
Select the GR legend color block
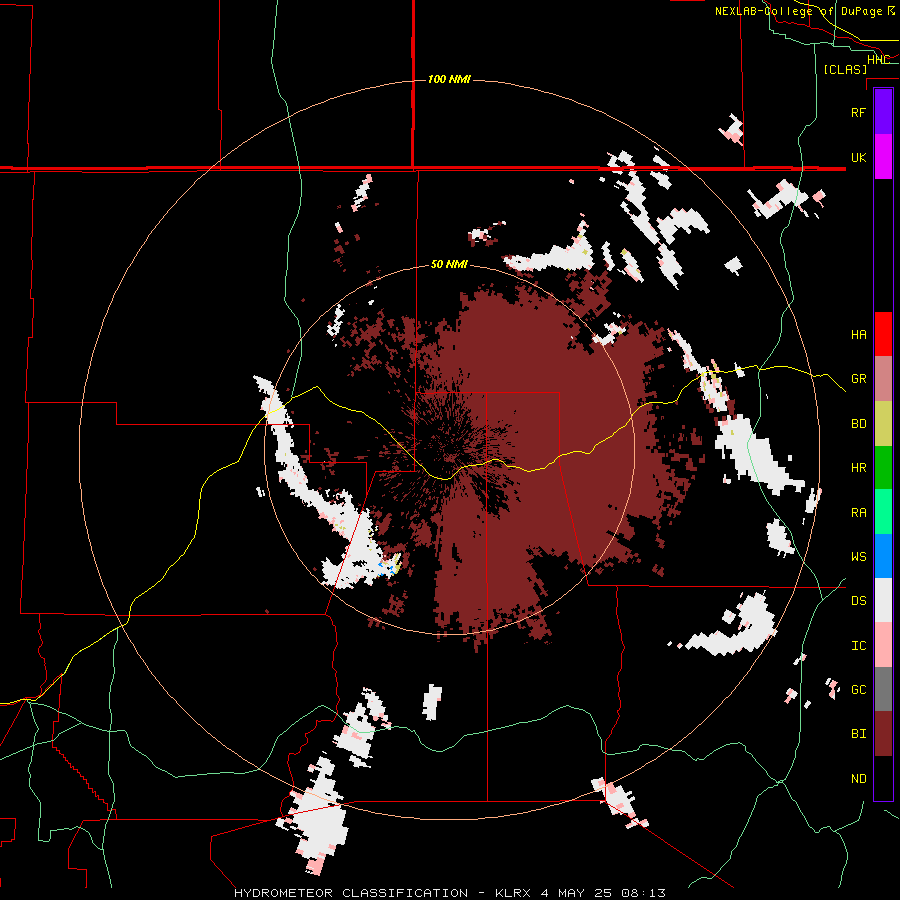[883, 379]
